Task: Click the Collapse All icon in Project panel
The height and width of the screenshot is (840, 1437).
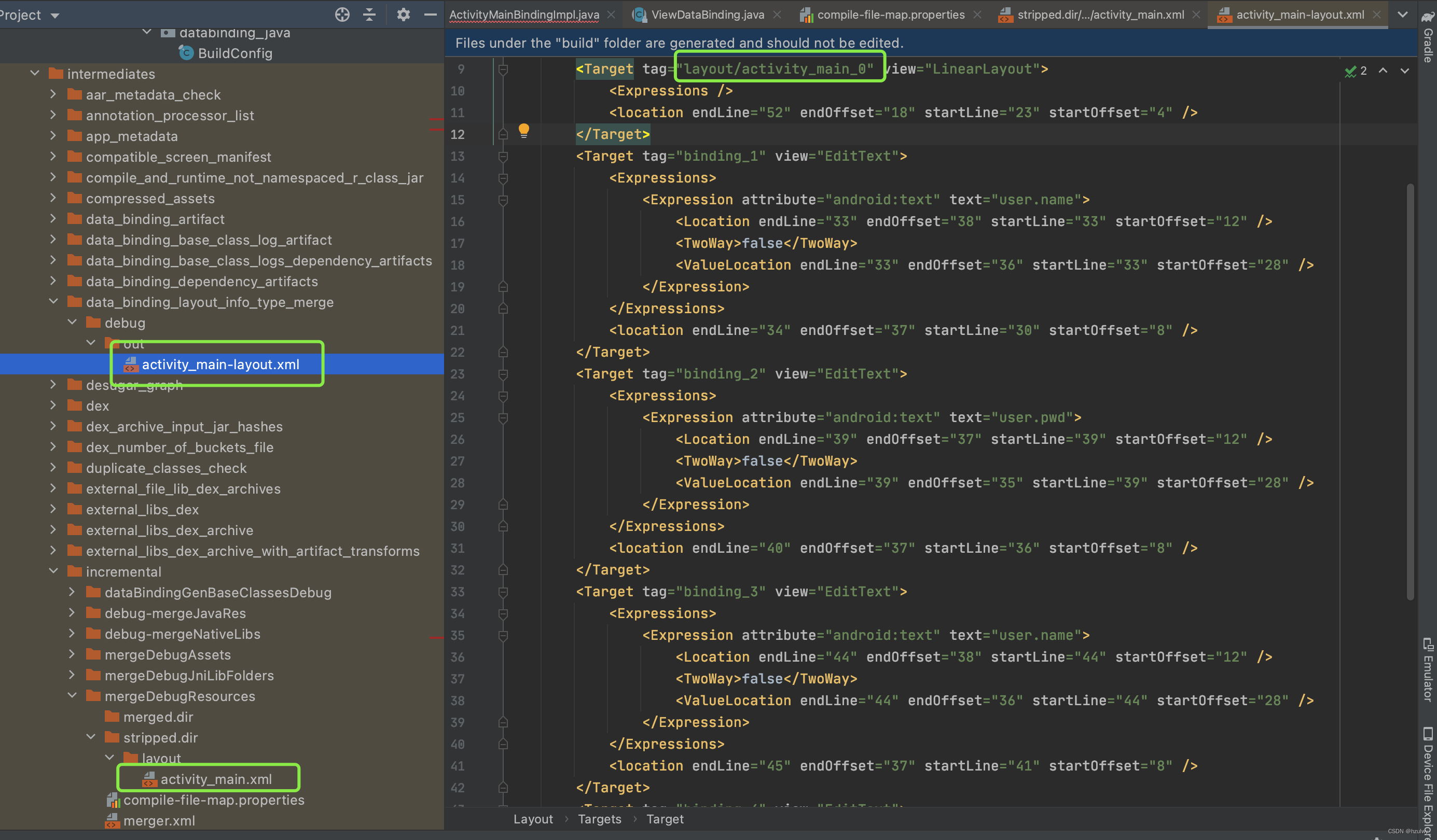Action: coord(369,15)
